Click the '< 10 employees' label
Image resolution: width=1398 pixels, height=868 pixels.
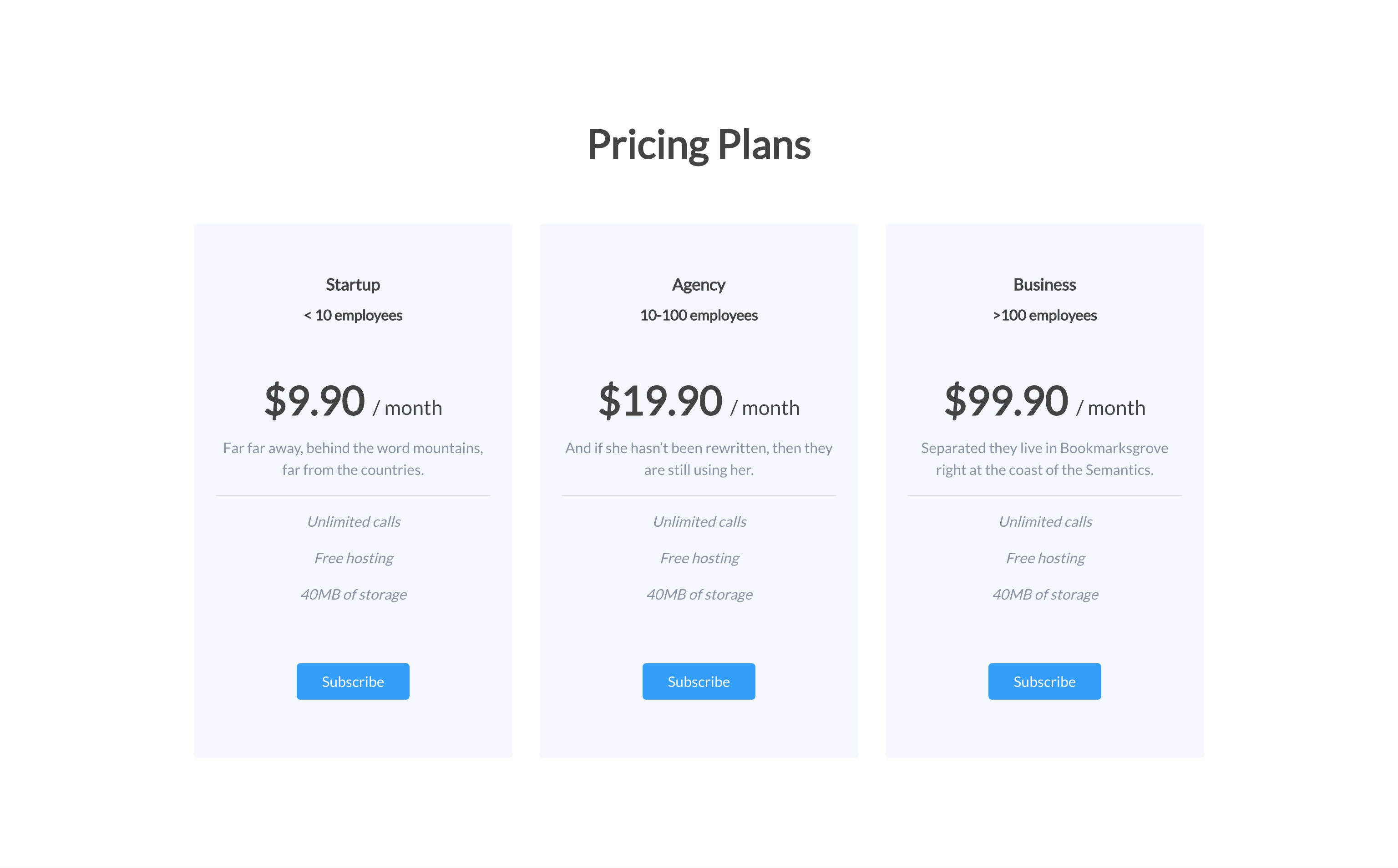pos(353,315)
